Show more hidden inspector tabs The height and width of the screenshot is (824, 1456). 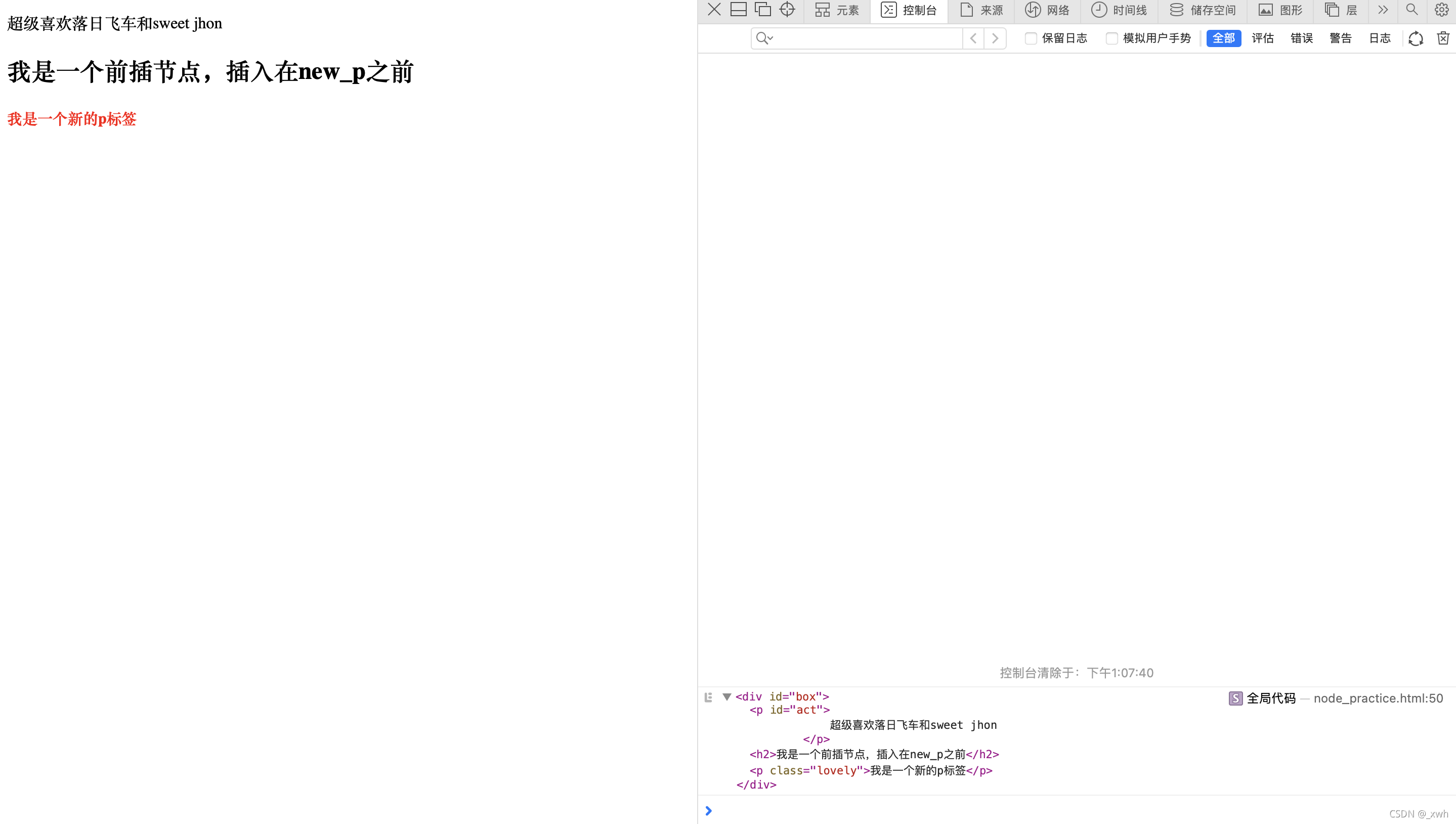click(1383, 10)
